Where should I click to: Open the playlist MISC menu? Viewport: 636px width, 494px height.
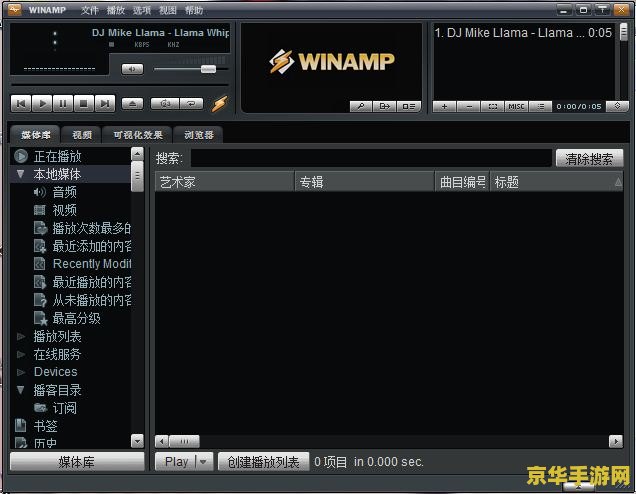[516, 106]
